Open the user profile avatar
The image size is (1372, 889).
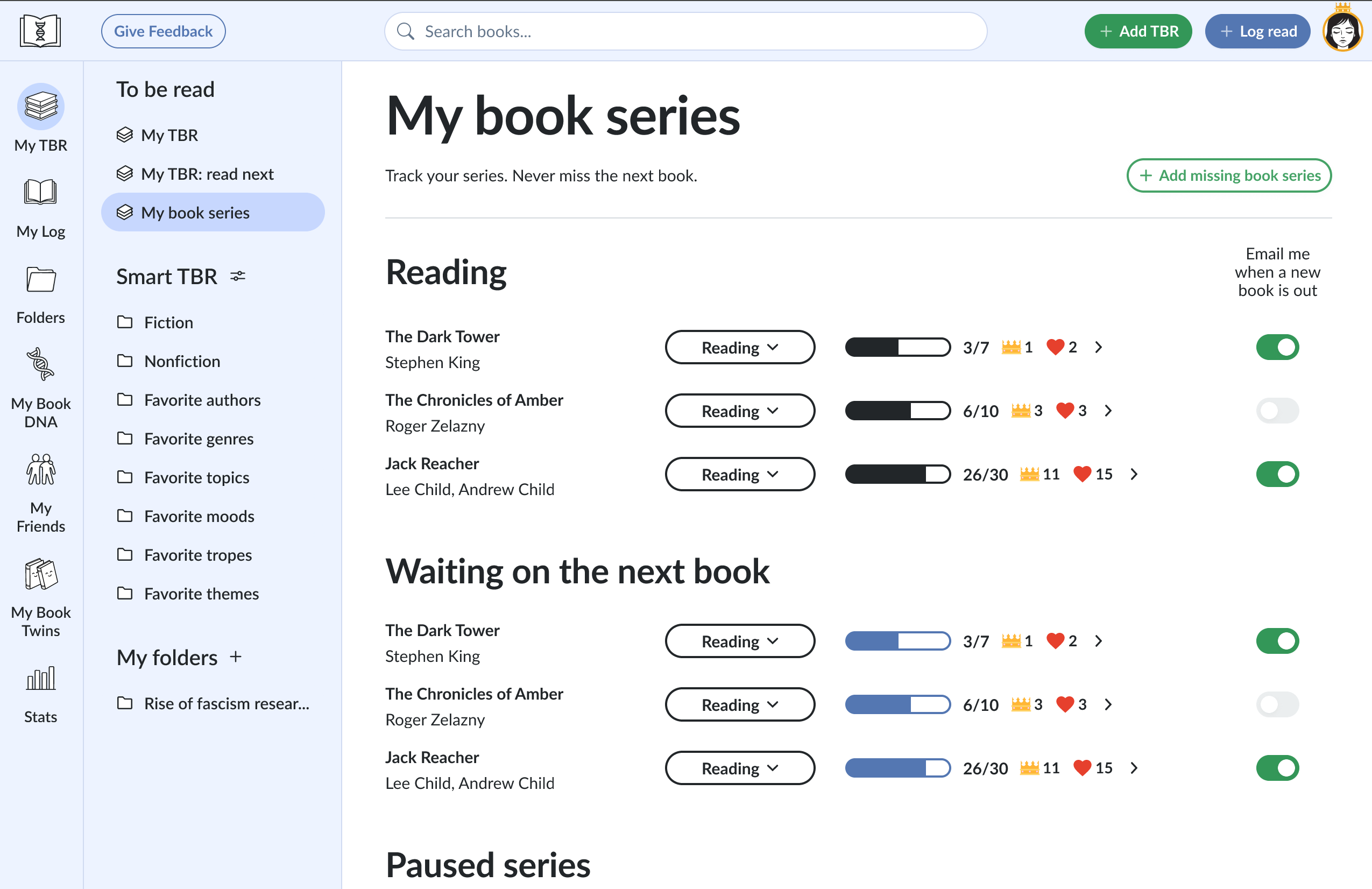click(x=1342, y=31)
